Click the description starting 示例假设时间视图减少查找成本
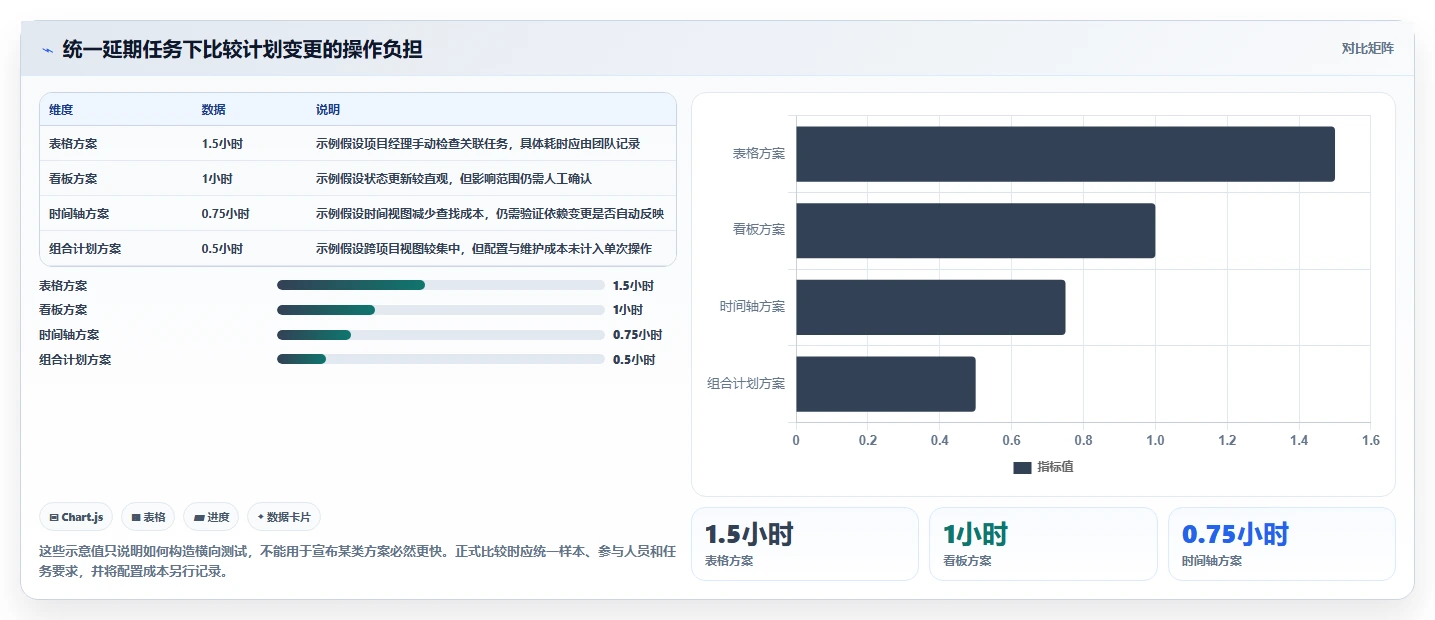Image resolution: width=1435 pixels, height=620 pixels. 490,214
